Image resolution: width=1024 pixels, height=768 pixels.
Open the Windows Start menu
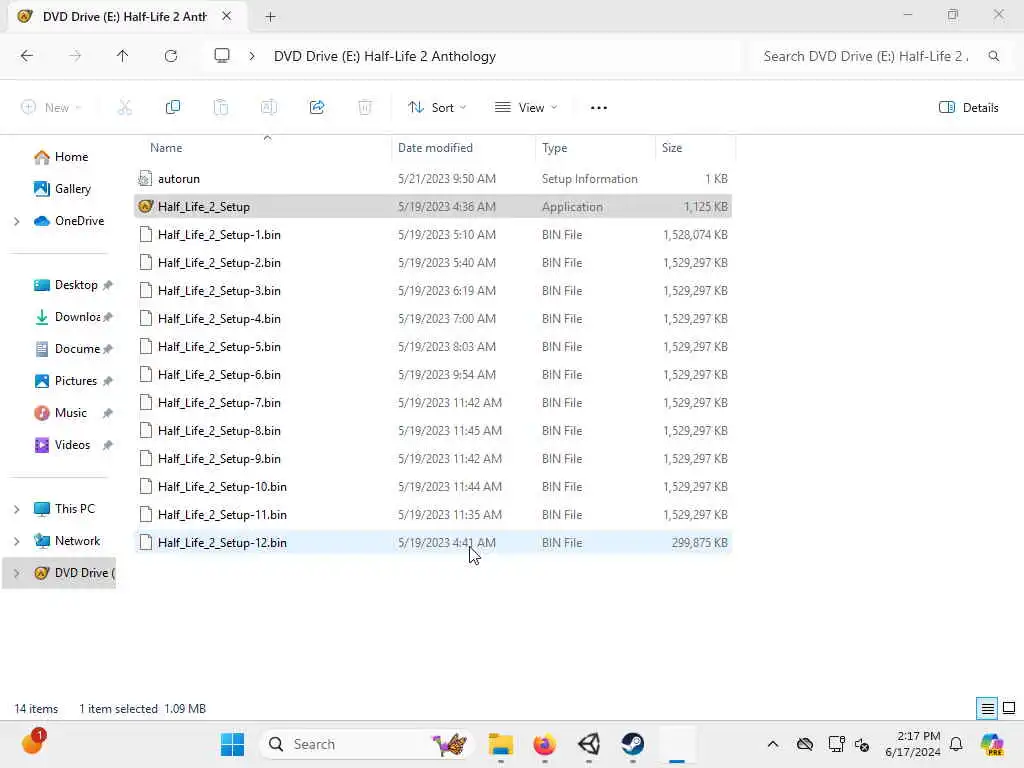click(x=232, y=744)
